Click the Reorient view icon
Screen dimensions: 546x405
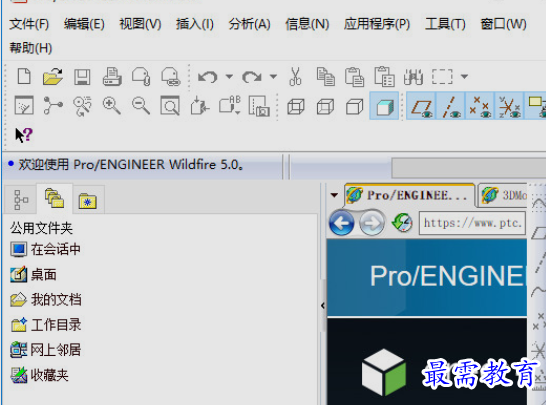point(200,106)
